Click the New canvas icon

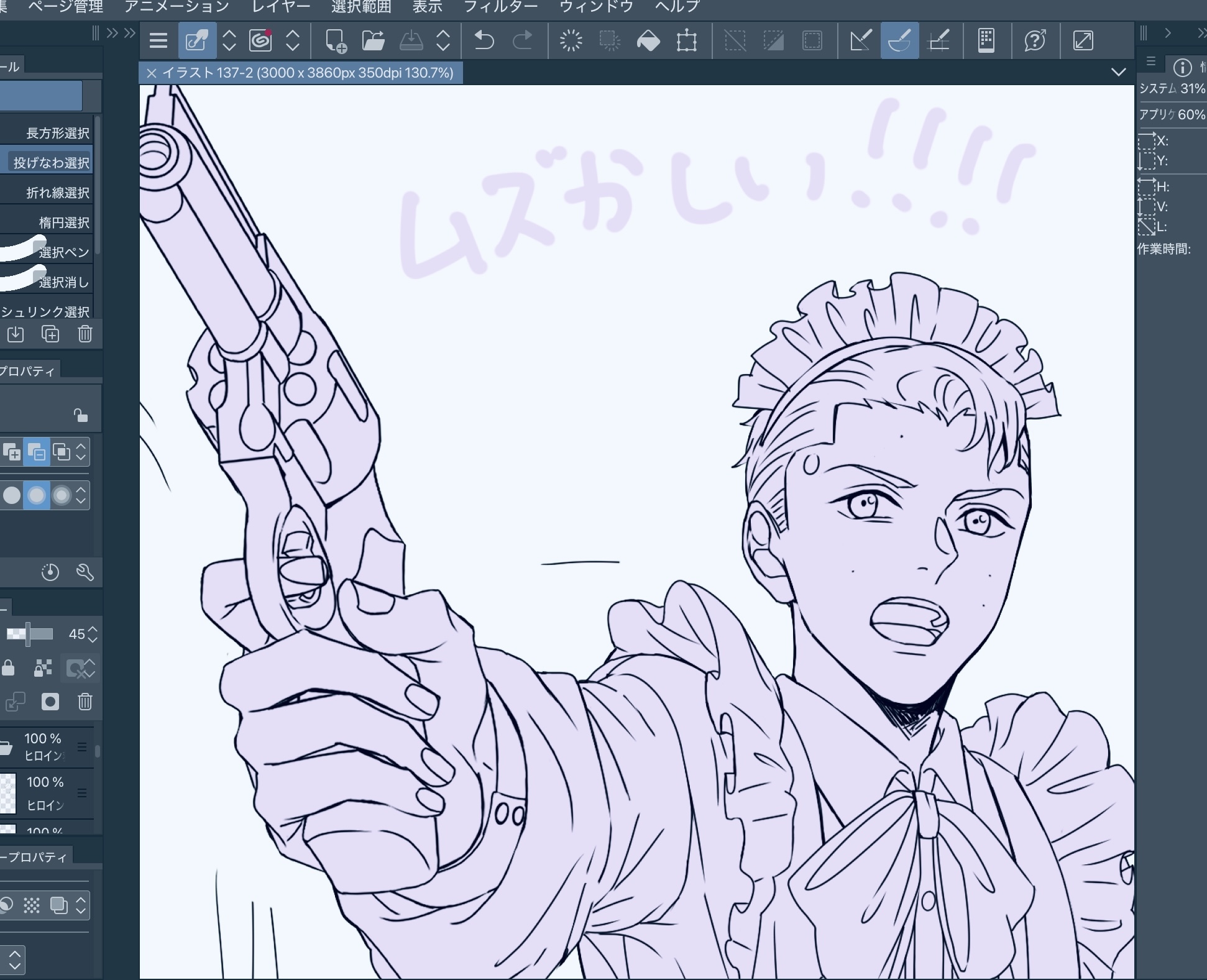pos(336,41)
